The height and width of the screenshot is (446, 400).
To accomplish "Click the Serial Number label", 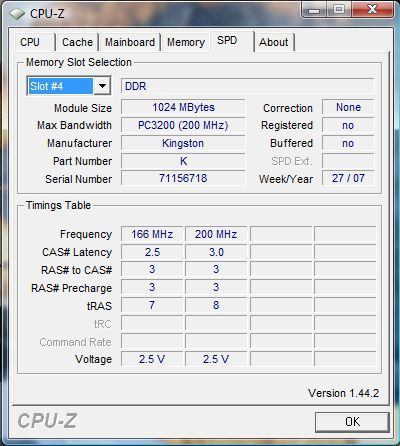I will pos(78,179).
